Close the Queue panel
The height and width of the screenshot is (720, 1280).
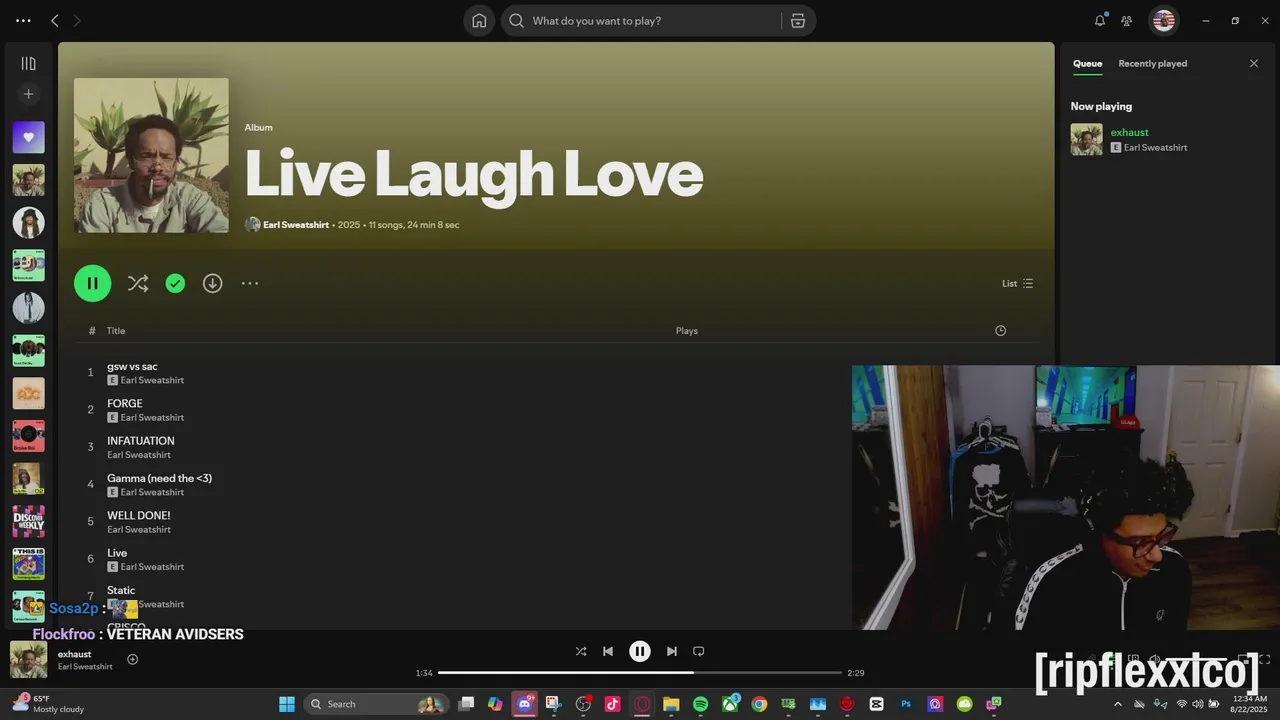click(1254, 64)
